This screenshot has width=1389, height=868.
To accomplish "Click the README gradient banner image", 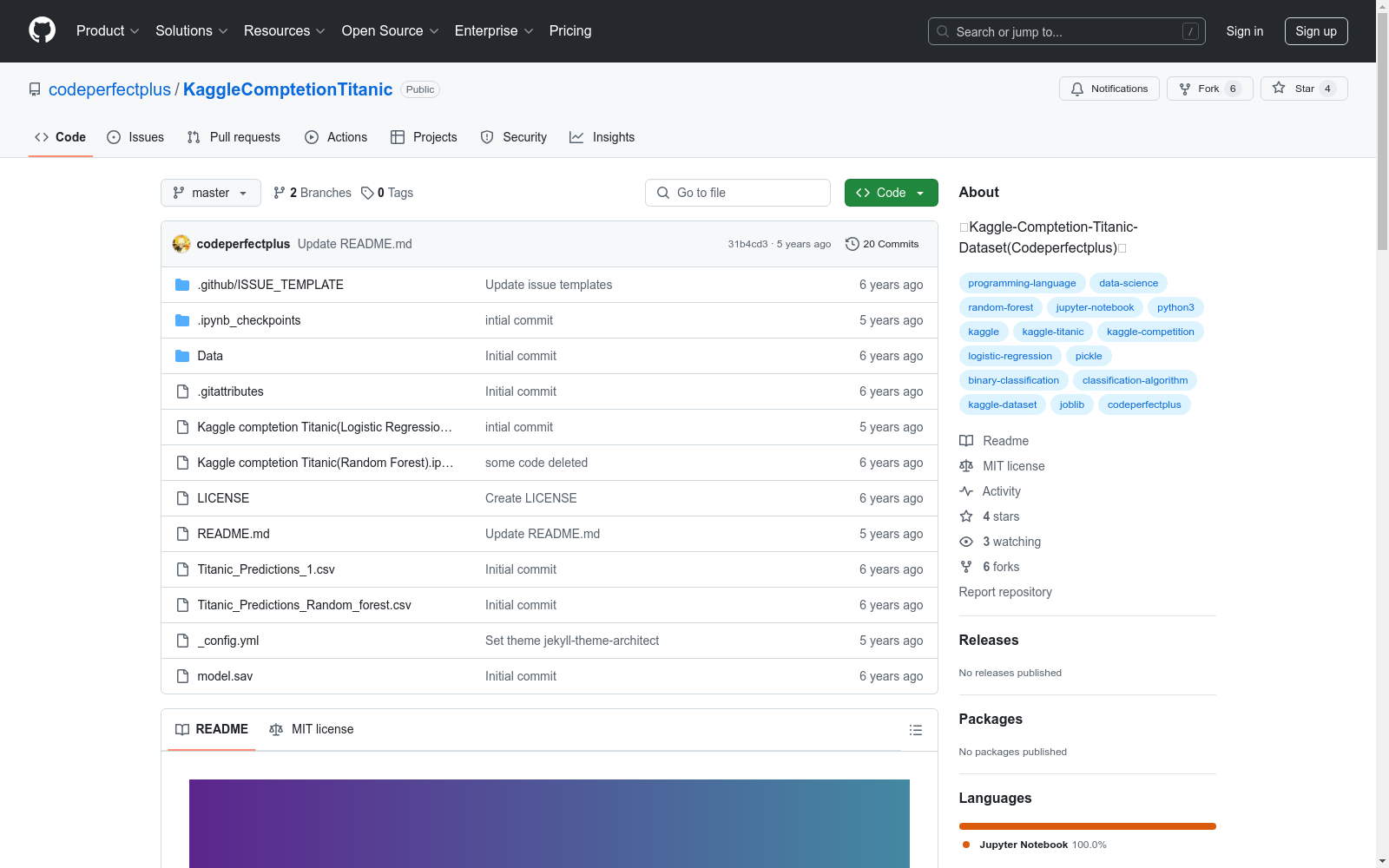I will point(550,824).
